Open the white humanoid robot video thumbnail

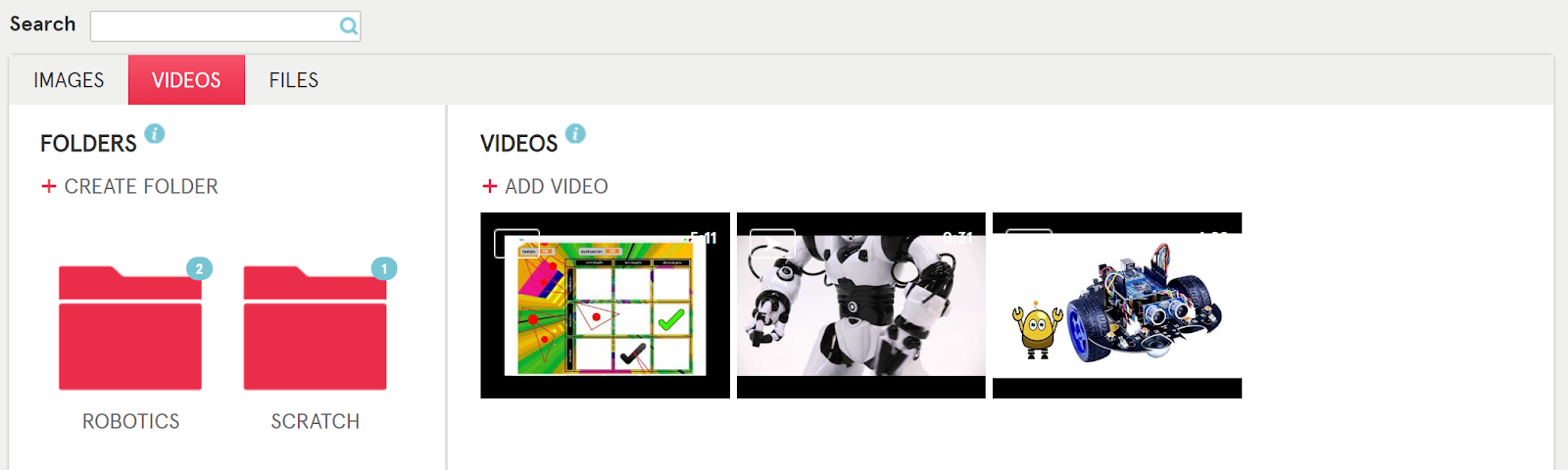pos(861,305)
